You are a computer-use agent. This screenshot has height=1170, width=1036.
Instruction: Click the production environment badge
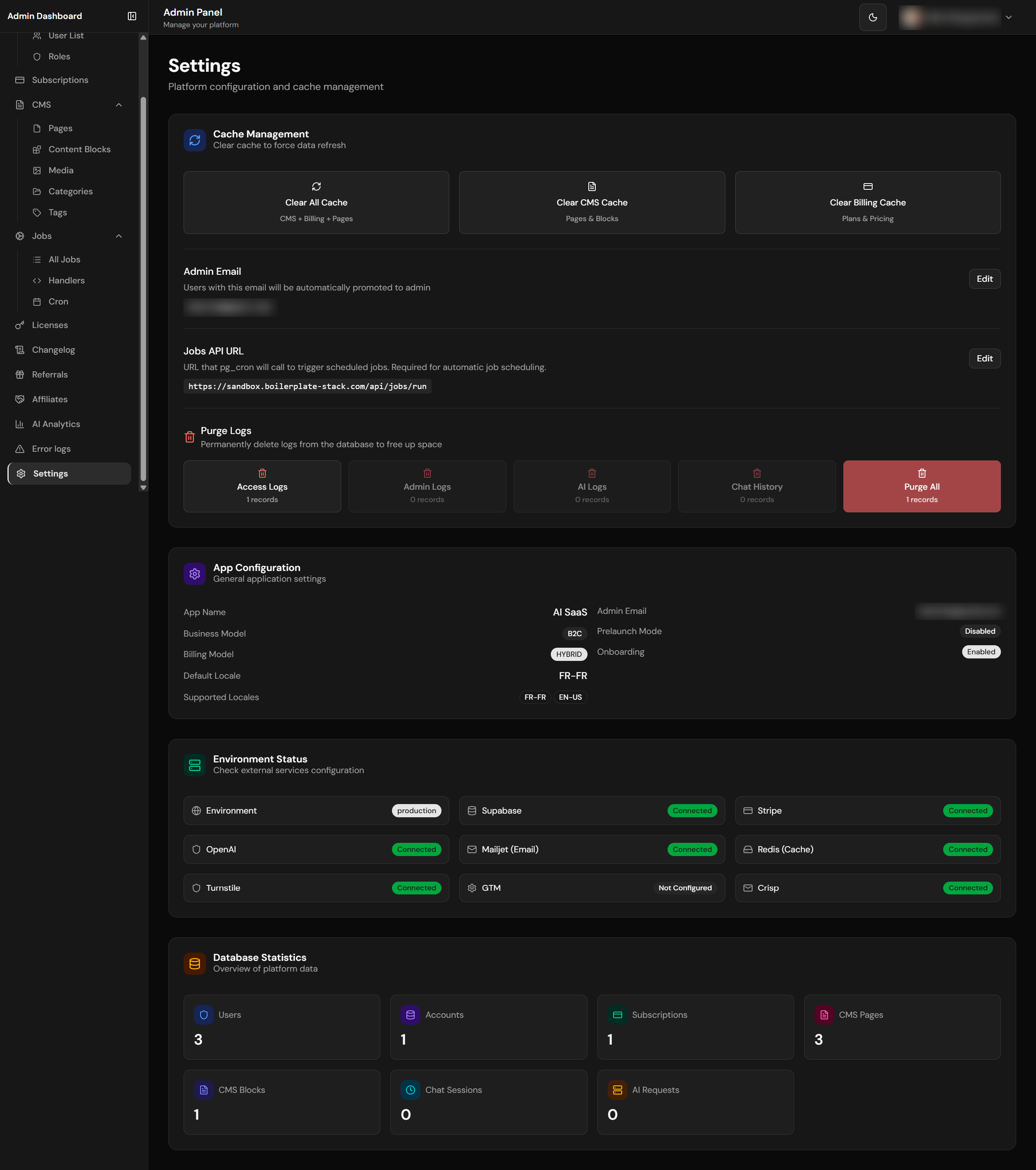click(416, 811)
